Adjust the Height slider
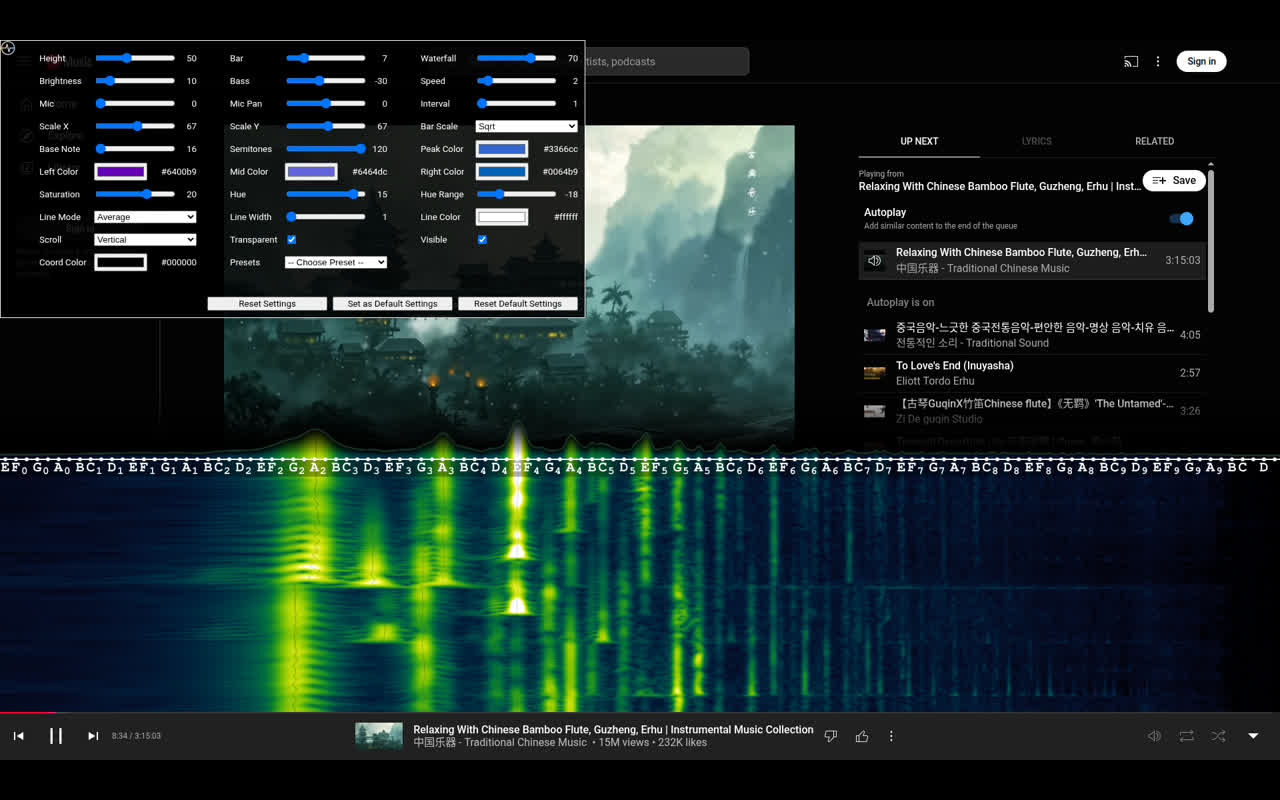Screen dimensions: 1280x800 135,58
